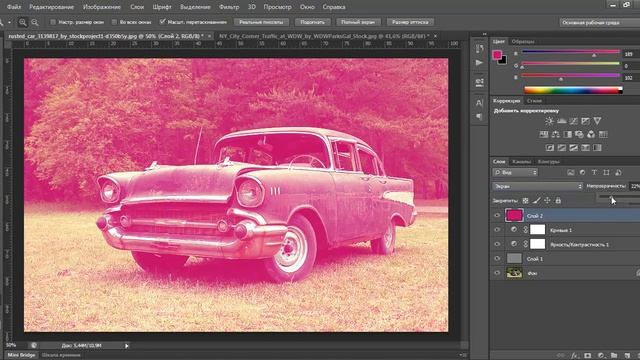Add a Threshold adjustment icon
The image size is (640, 360).
click(573, 148)
